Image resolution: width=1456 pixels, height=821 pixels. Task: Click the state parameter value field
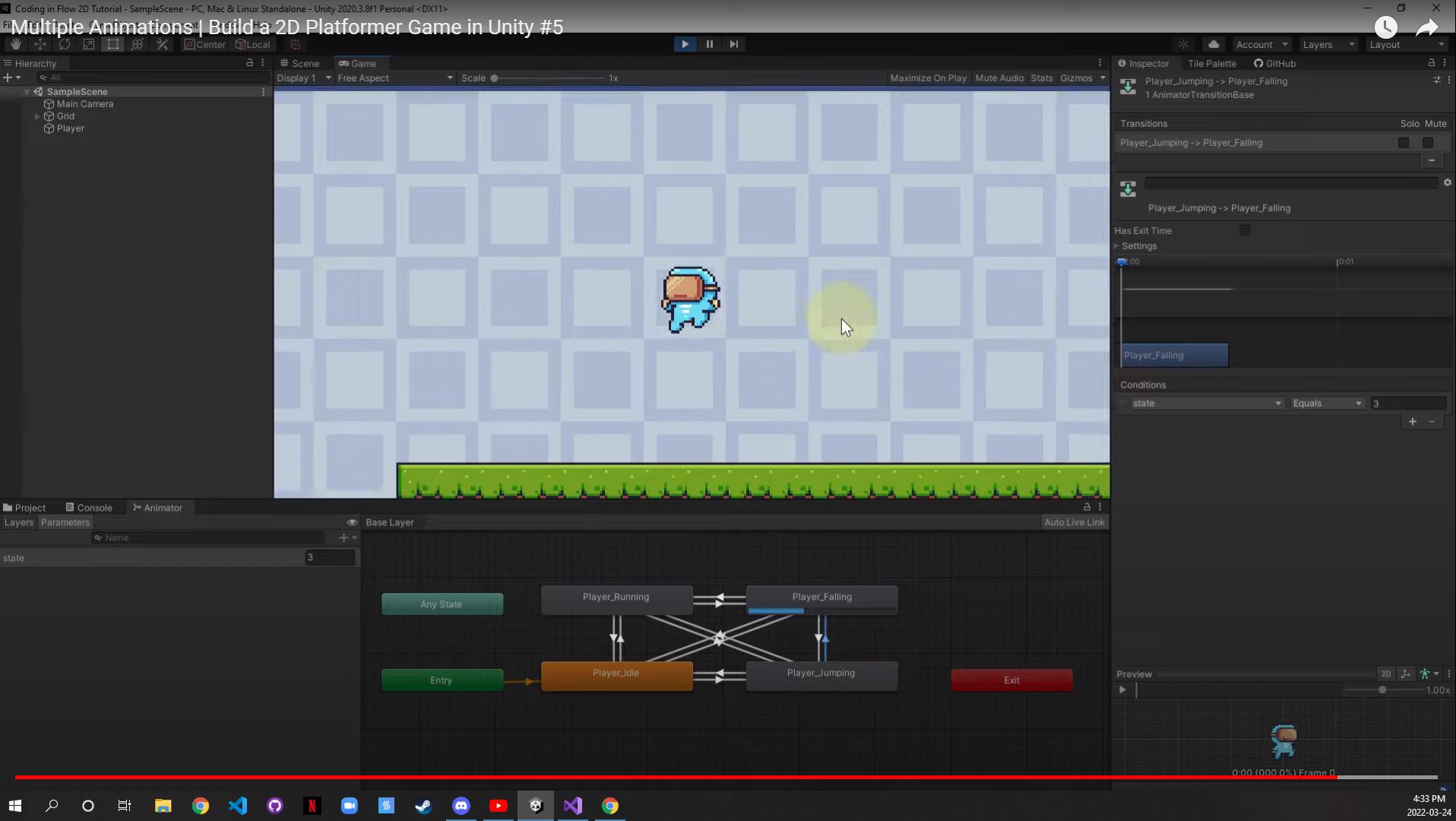330,558
